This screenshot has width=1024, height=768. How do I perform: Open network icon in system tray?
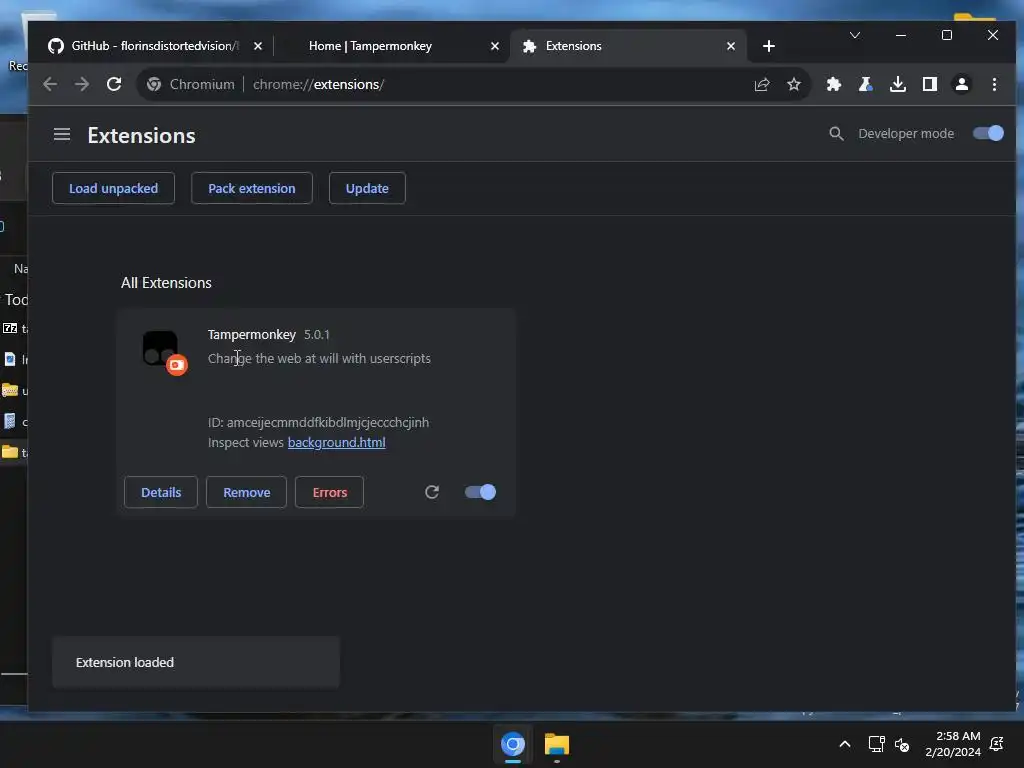point(876,744)
